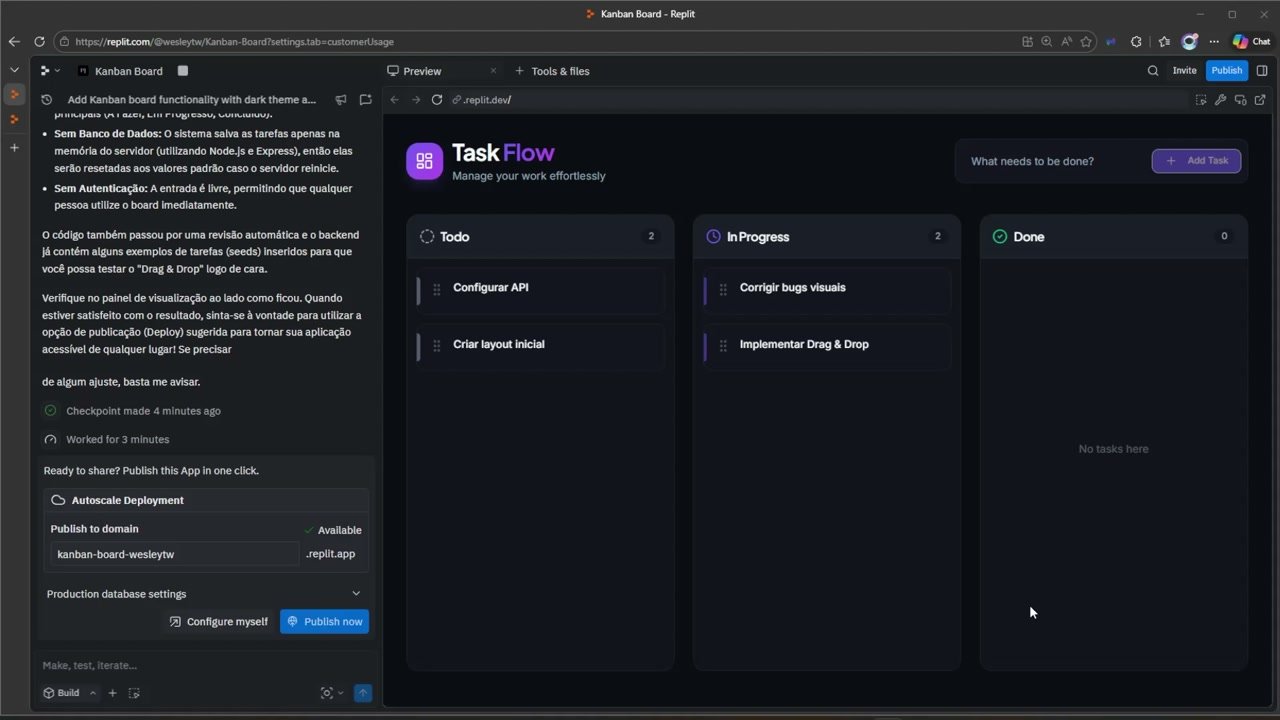Open the Replit workspace menu dropdown
Screen dimensions: 1280x720
point(50,71)
